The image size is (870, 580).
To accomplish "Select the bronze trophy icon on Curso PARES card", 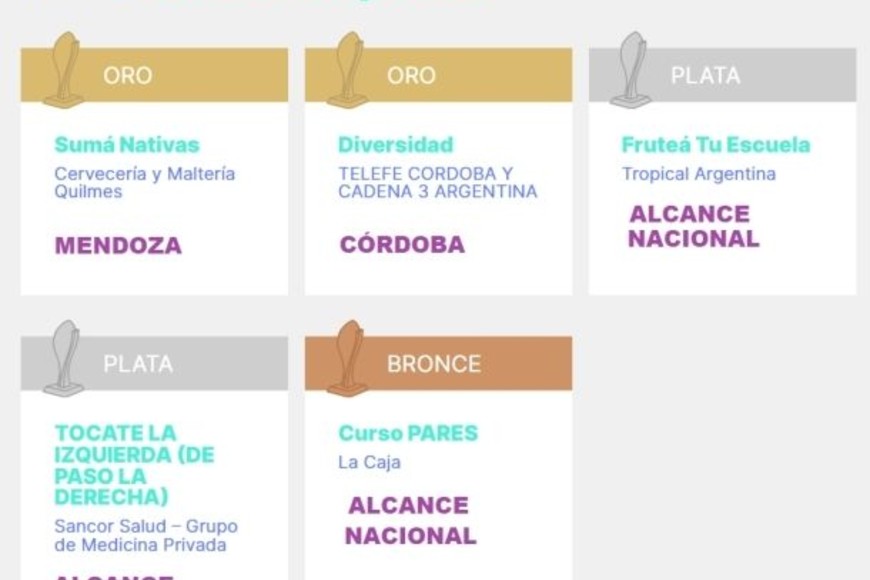I will pos(347,358).
